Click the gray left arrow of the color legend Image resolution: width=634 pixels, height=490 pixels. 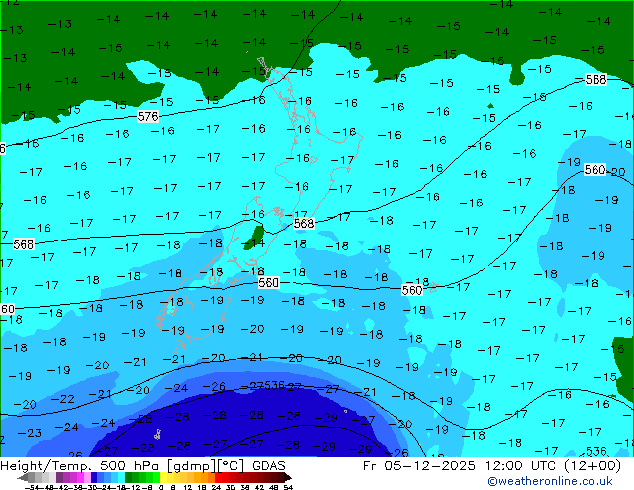(23, 478)
